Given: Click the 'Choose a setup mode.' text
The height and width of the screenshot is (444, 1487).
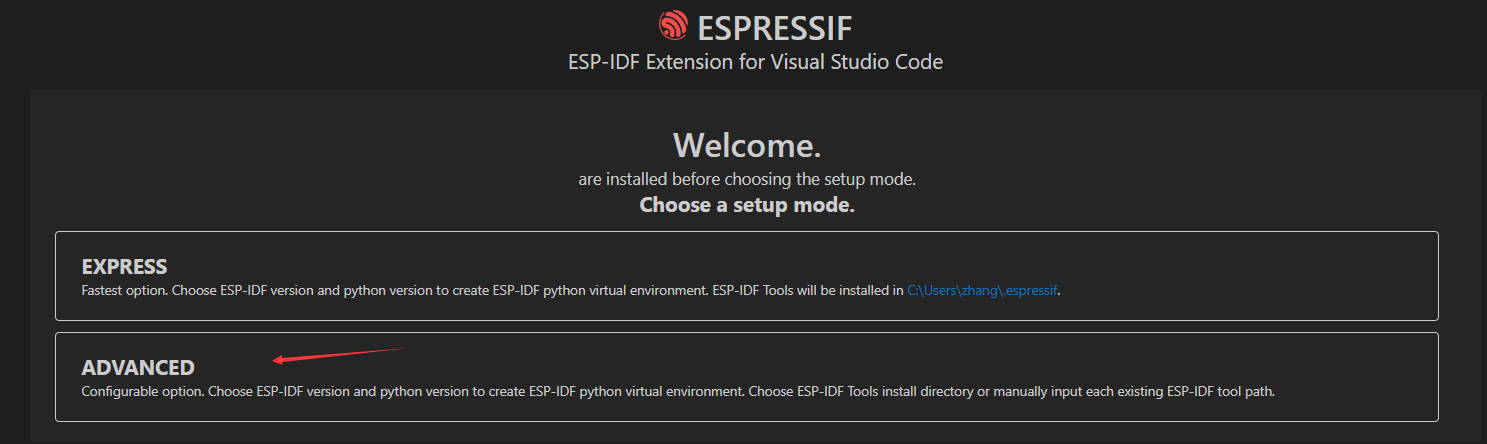Looking at the screenshot, I should [747, 206].
